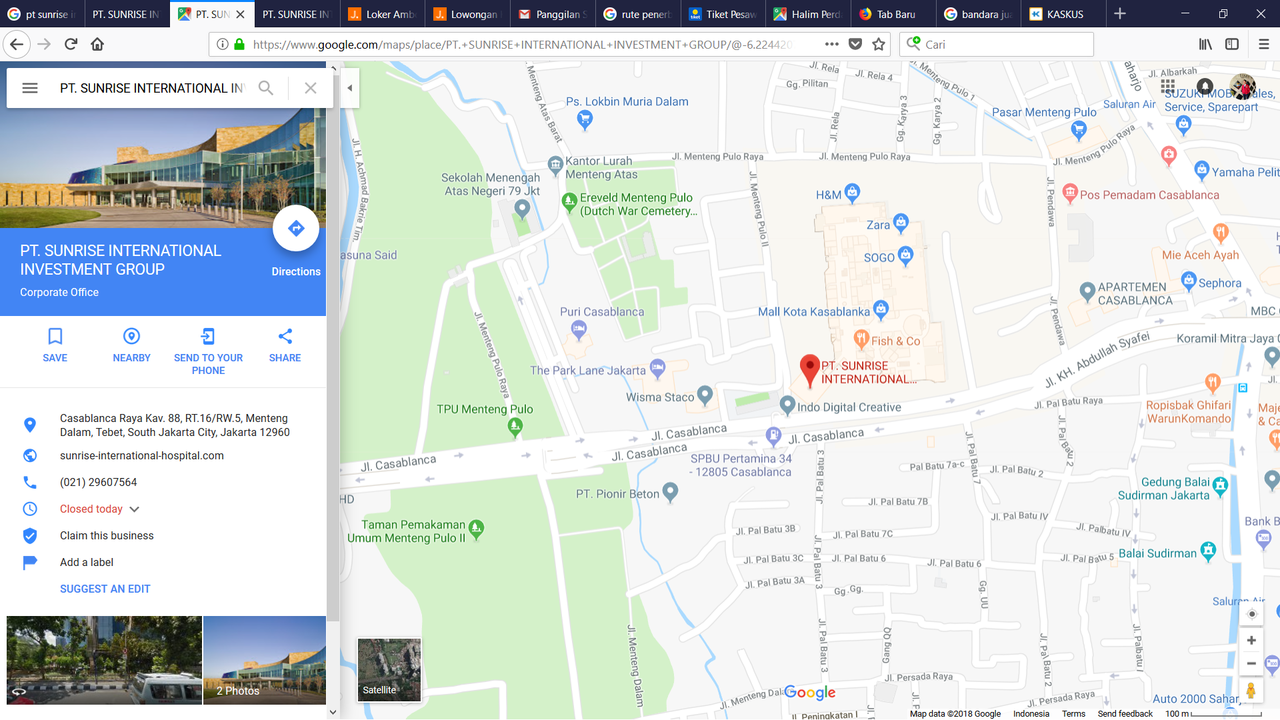Click SUGGEST AN EDIT link
The width and height of the screenshot is (1280, 720).
(105, 589)
